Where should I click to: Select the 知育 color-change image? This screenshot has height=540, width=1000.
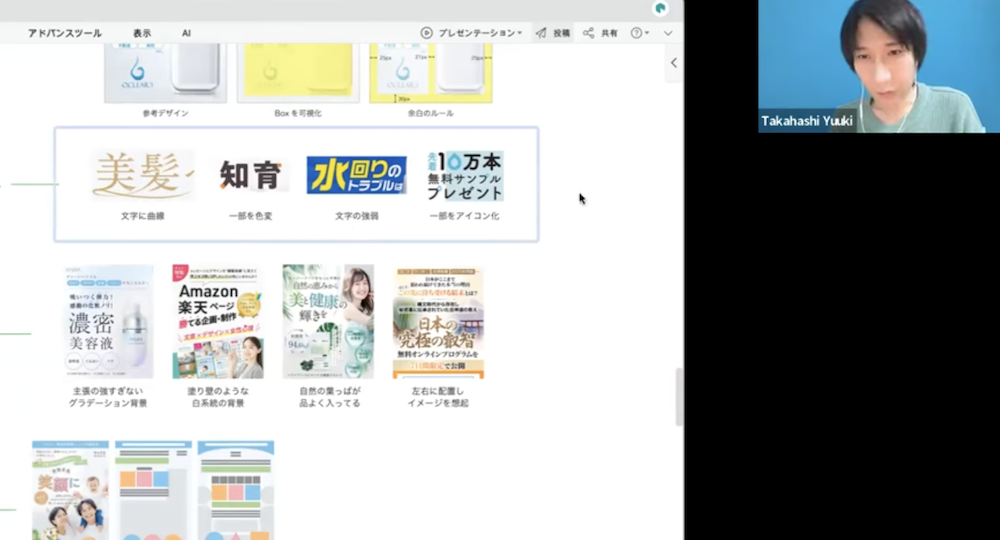[x=251, y=175]
